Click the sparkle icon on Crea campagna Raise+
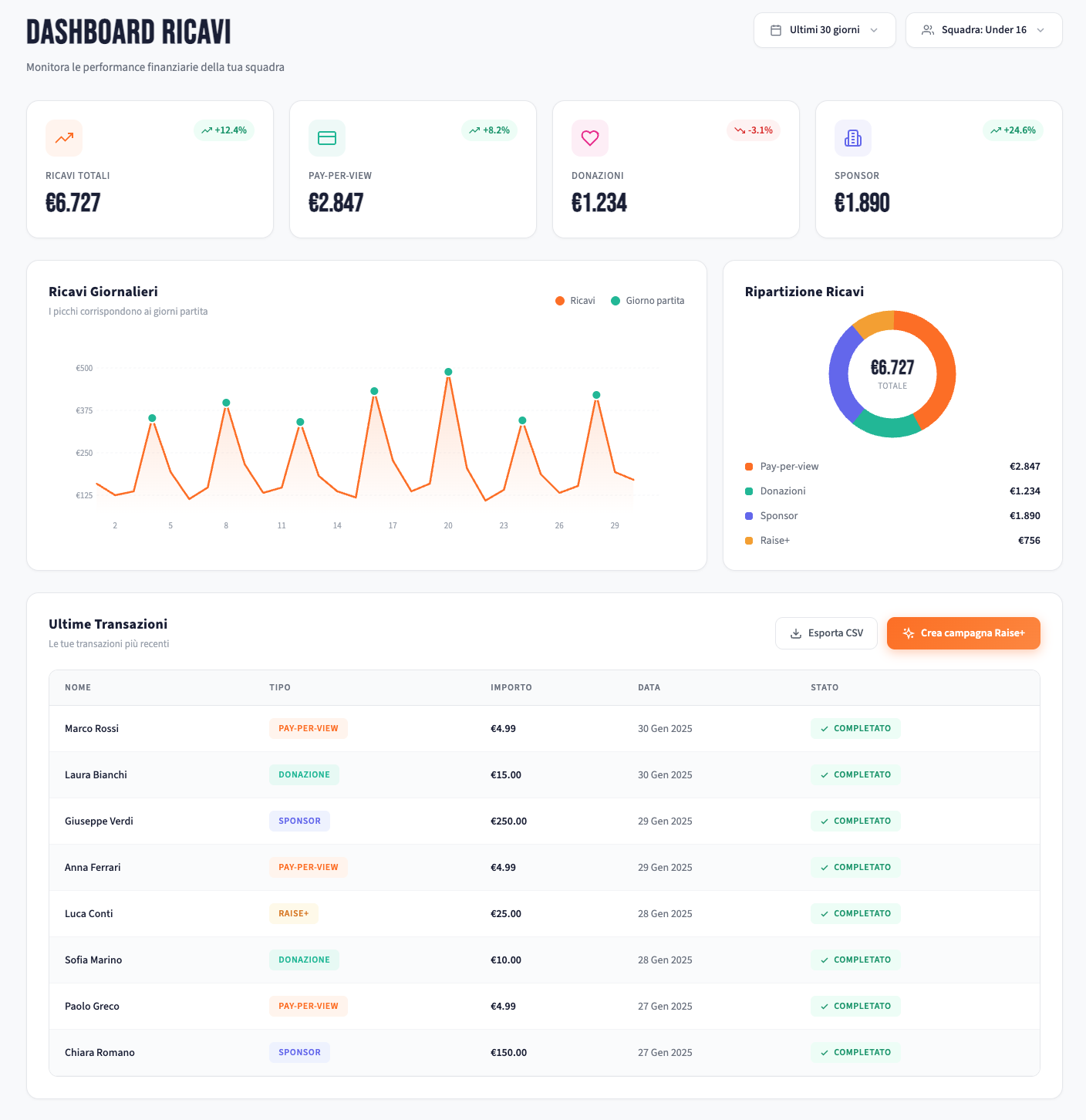The image size is (1086, 1120). pyautogui.click(x=908, y=633)
